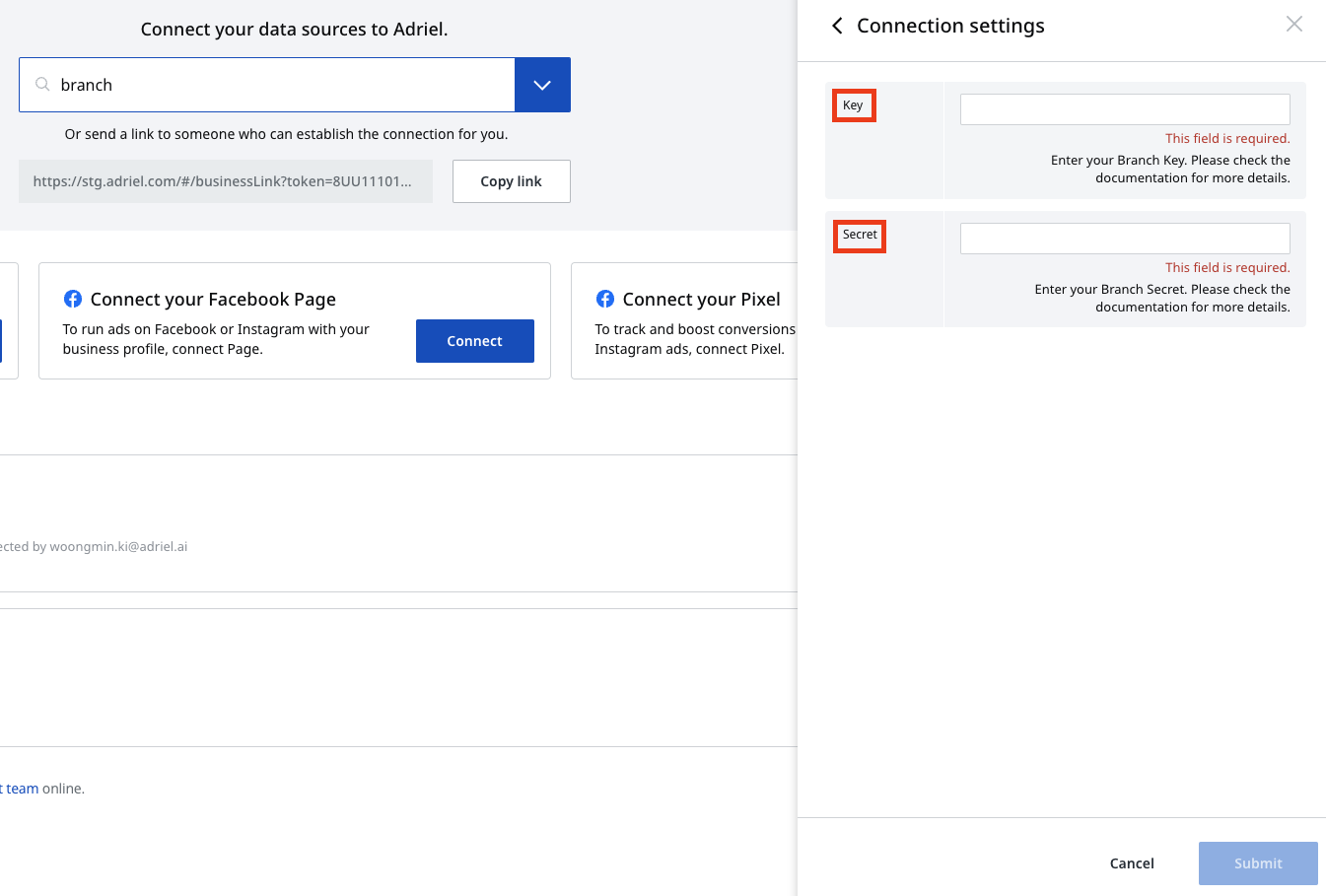Click the Connect your Facebook Page heading
Screen dimensions: 1326x896
point(213,299)
